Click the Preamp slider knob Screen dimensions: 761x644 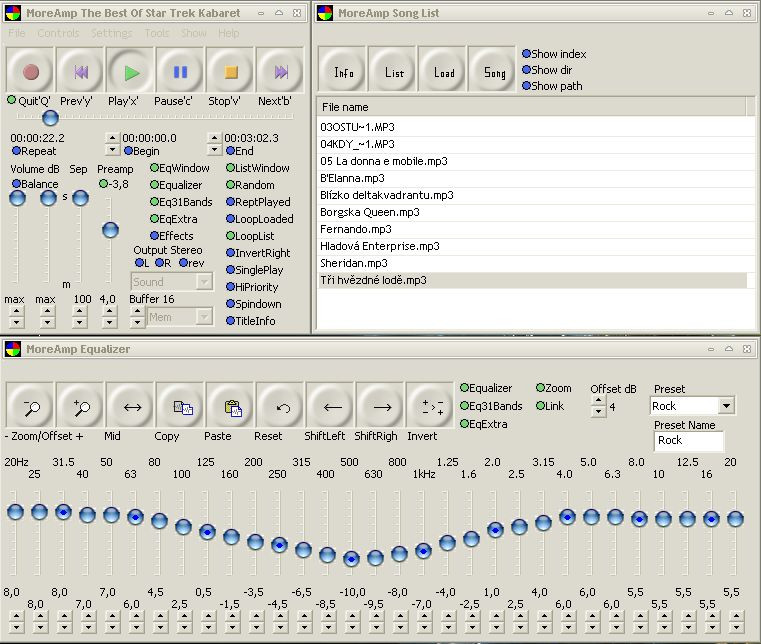pyautogui.click(x=110, y=230)
